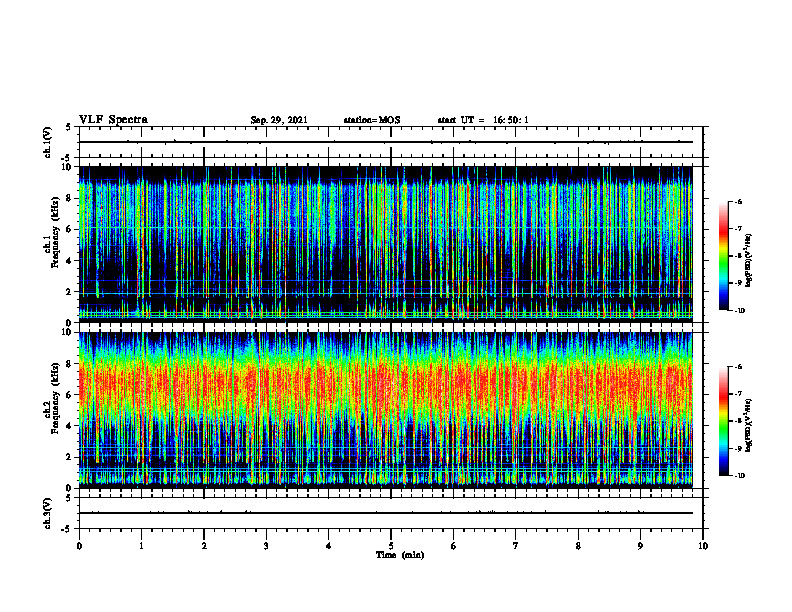Image resolution: width=792 pixels, height=612 pixels.
Task: Click the "-6" label on ch.1 color bar
Action: [x=738, y=202]
